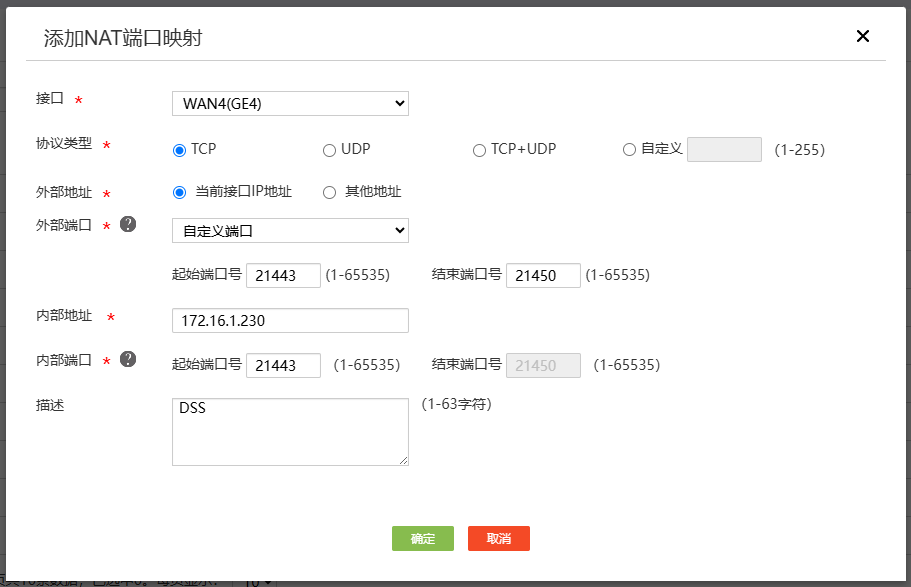Select the UDP protocol option

pyautogui.click(x=329, y=150)
